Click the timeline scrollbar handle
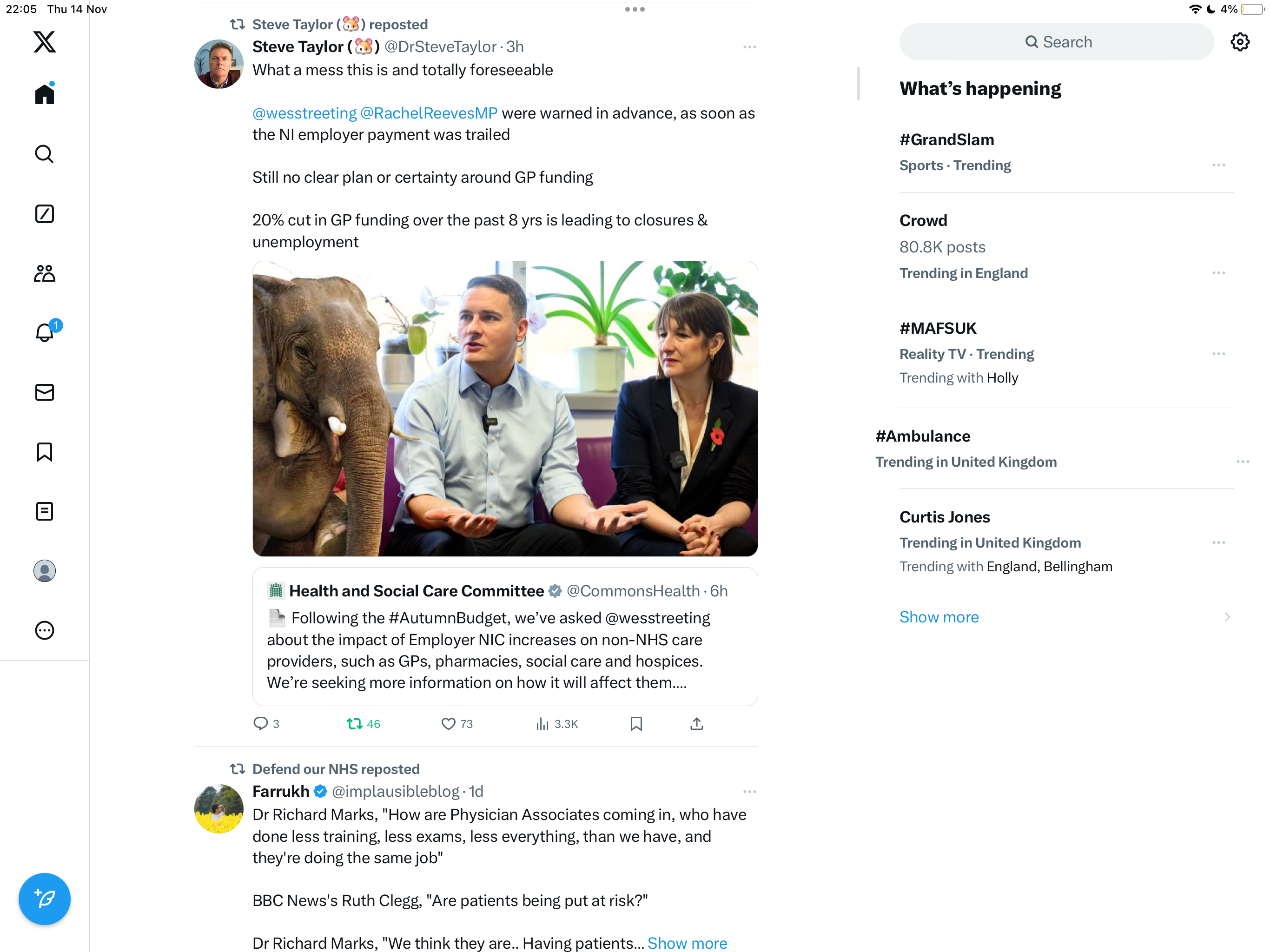Image resolution: width=1270 pixels, height=952 pixels. coord(858,83)
